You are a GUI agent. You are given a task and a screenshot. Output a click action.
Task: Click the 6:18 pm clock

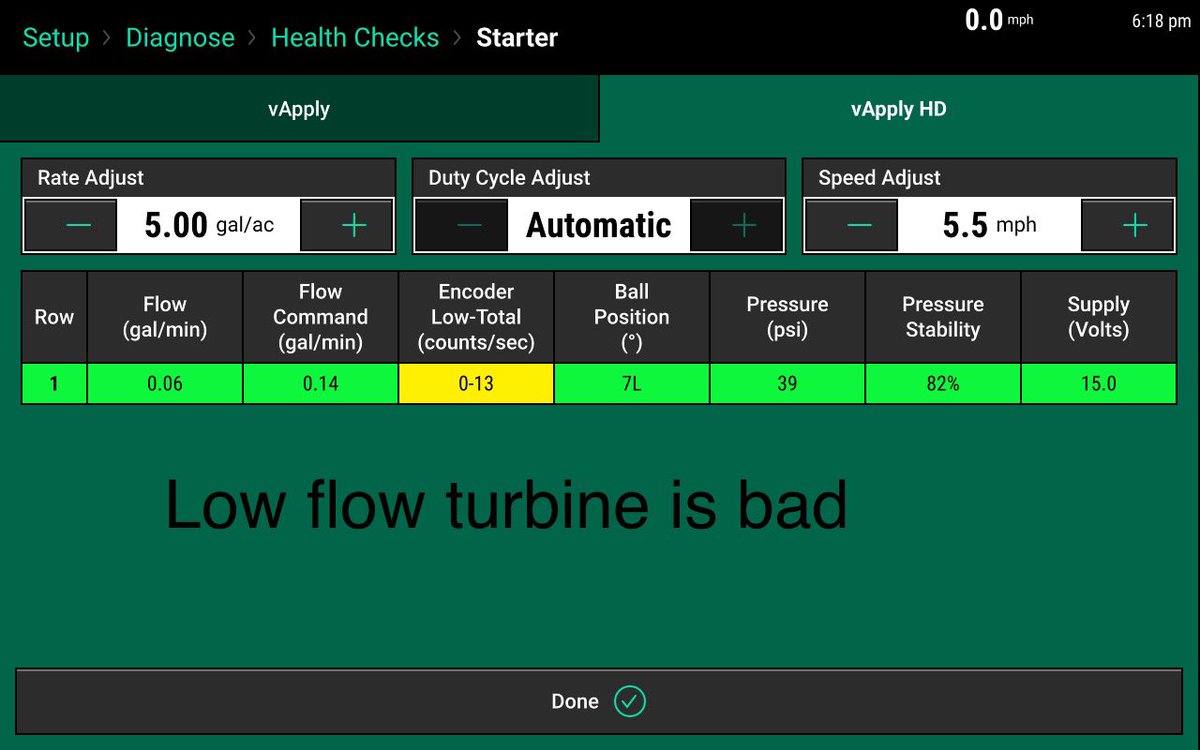[1161, 21]
